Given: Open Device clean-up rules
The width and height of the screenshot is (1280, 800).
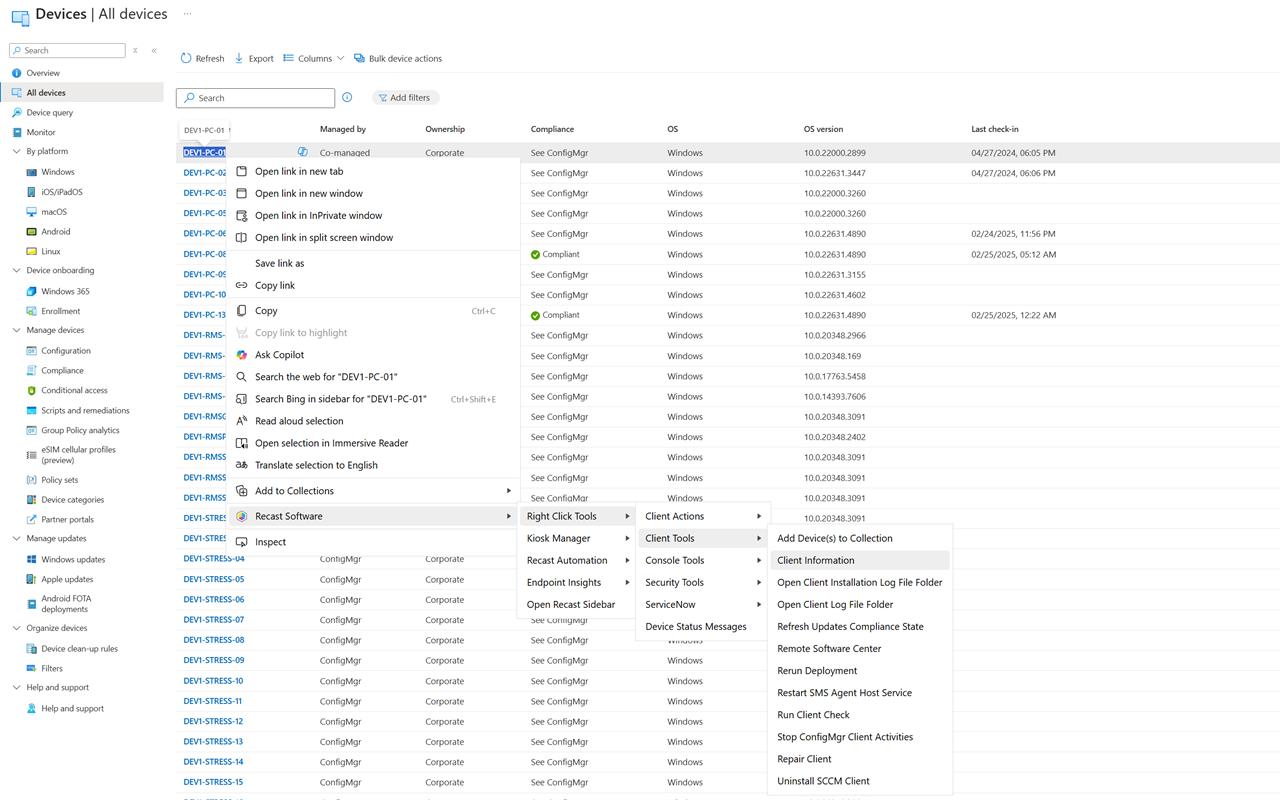Looking at the screenshot, I should click(79, 648).
